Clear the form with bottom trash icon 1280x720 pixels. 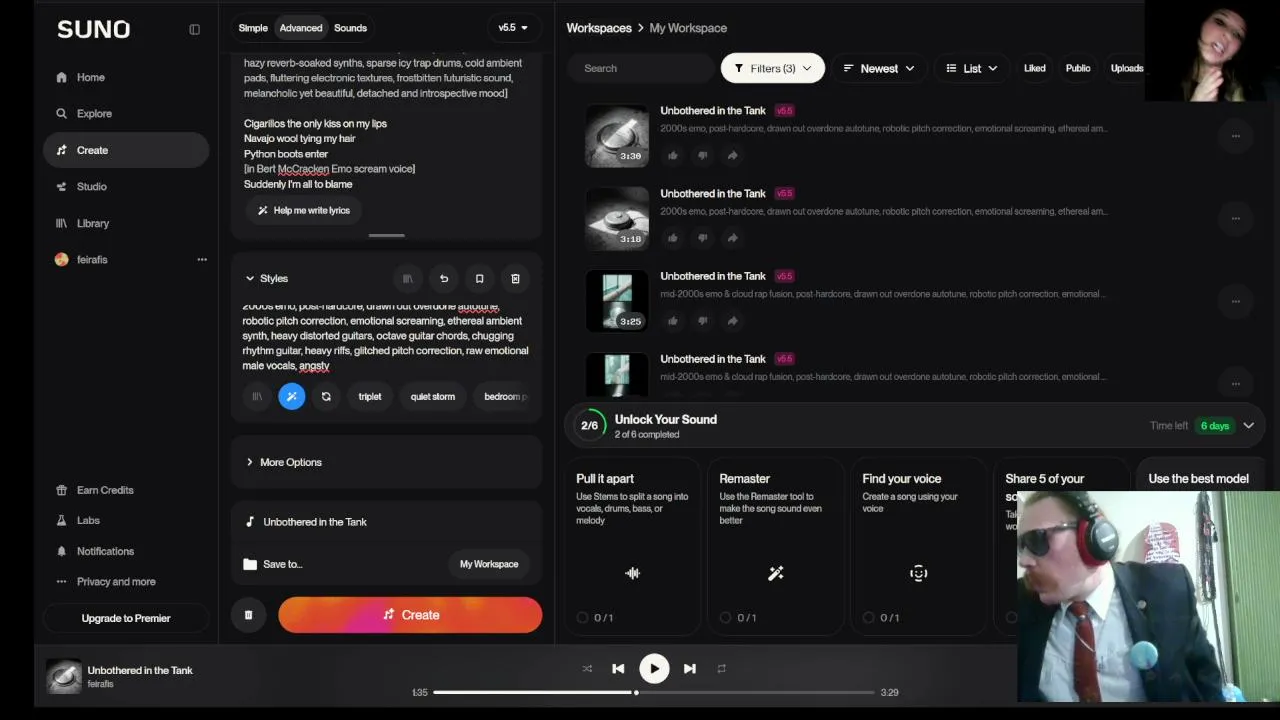point(248,615)
